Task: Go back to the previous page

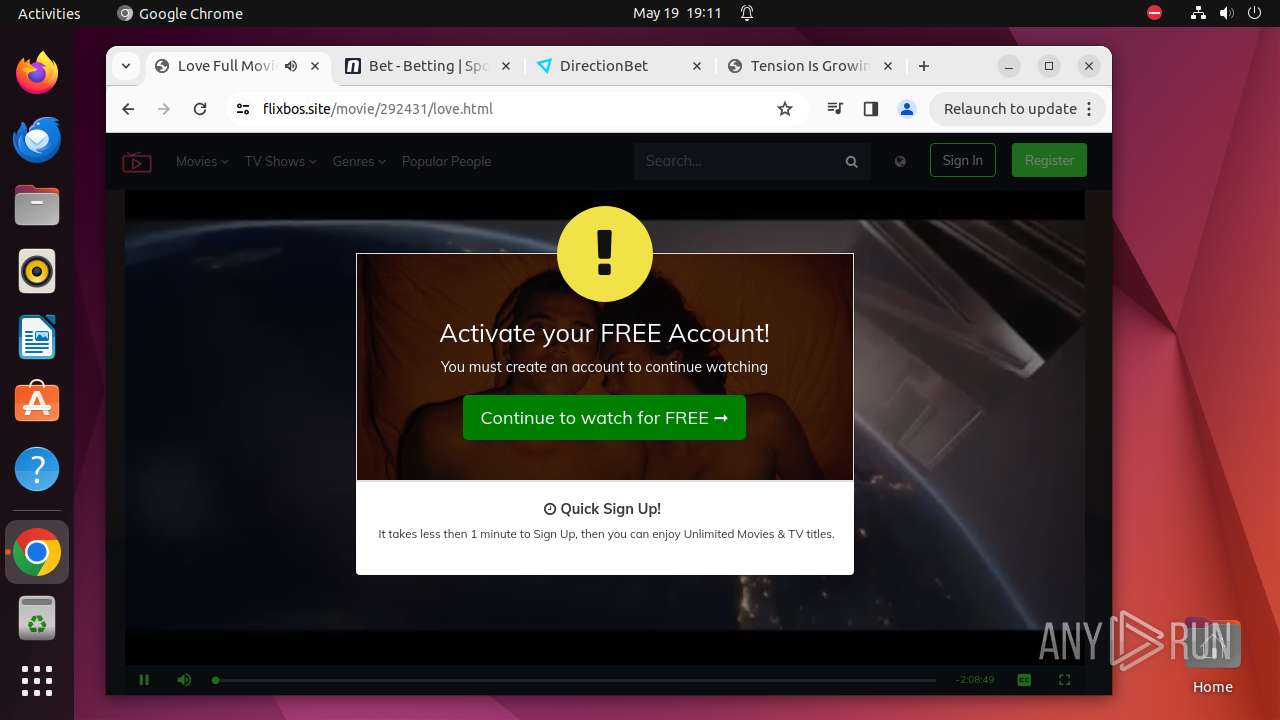Action: [128, 109]
